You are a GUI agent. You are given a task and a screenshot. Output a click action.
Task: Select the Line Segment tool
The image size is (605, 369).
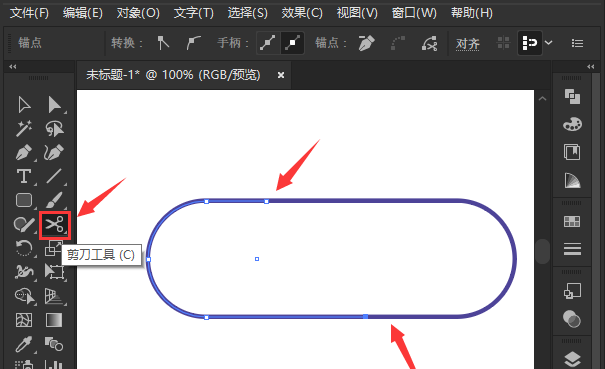(x=54, y=176)
